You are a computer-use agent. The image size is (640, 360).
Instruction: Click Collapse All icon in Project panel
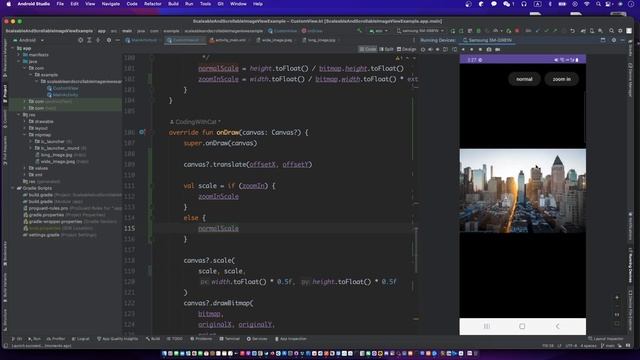point(98,40)
